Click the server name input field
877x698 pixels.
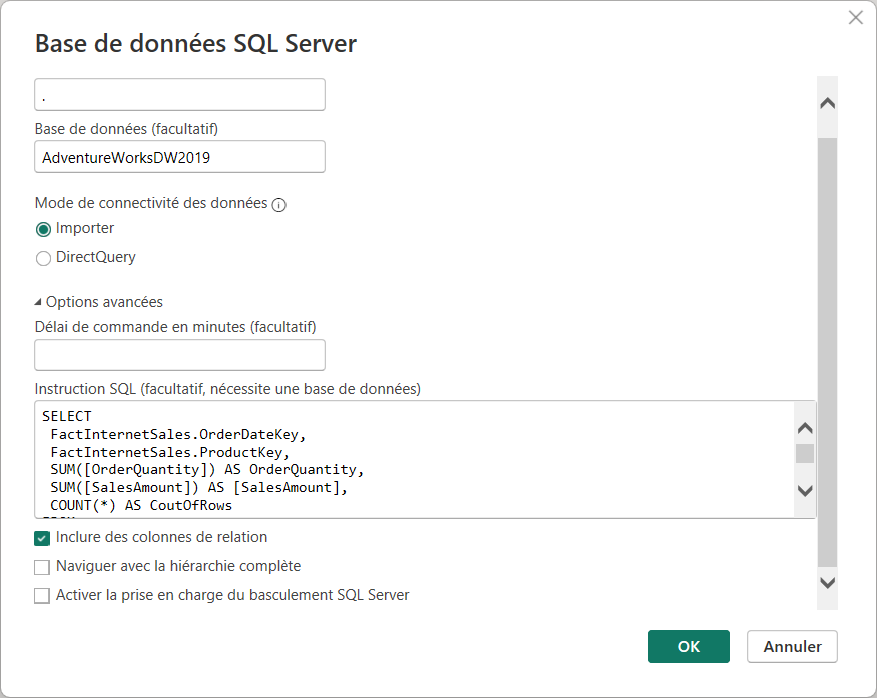(180, 95)
